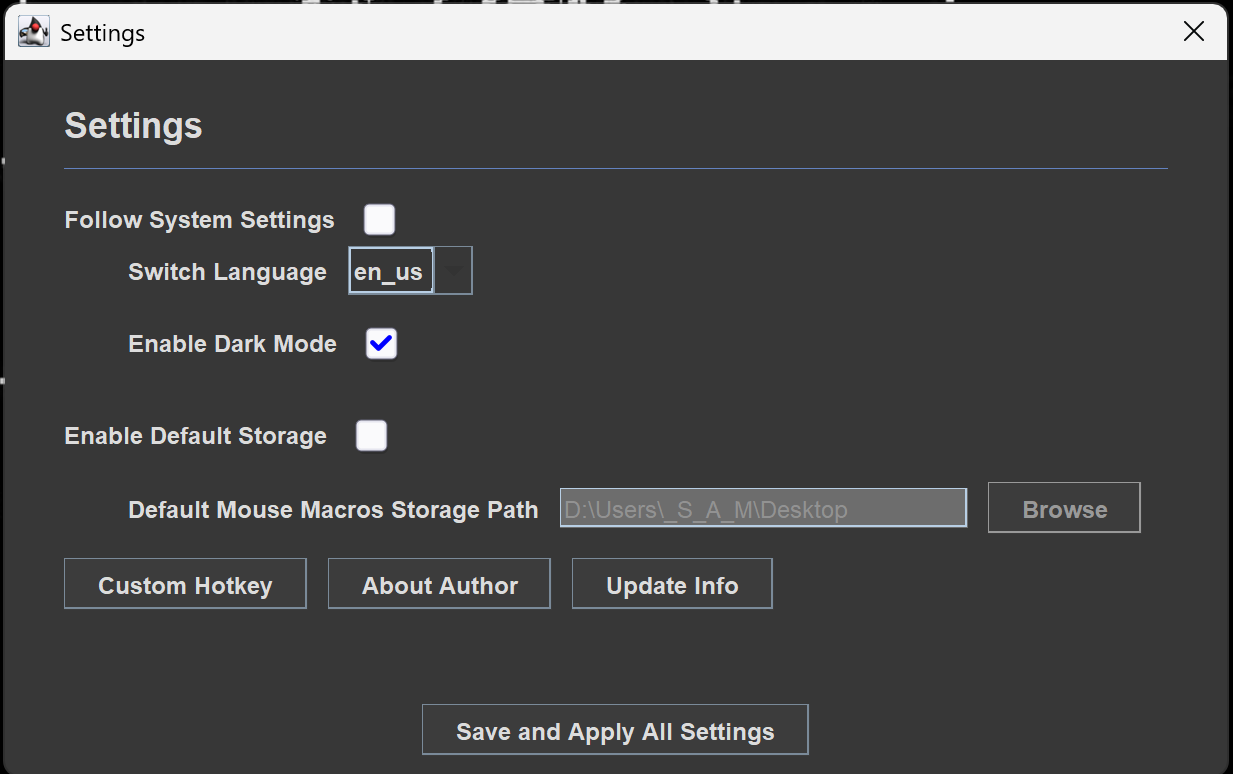Click the Switch Language label
1233x774 pixels.
227,271
